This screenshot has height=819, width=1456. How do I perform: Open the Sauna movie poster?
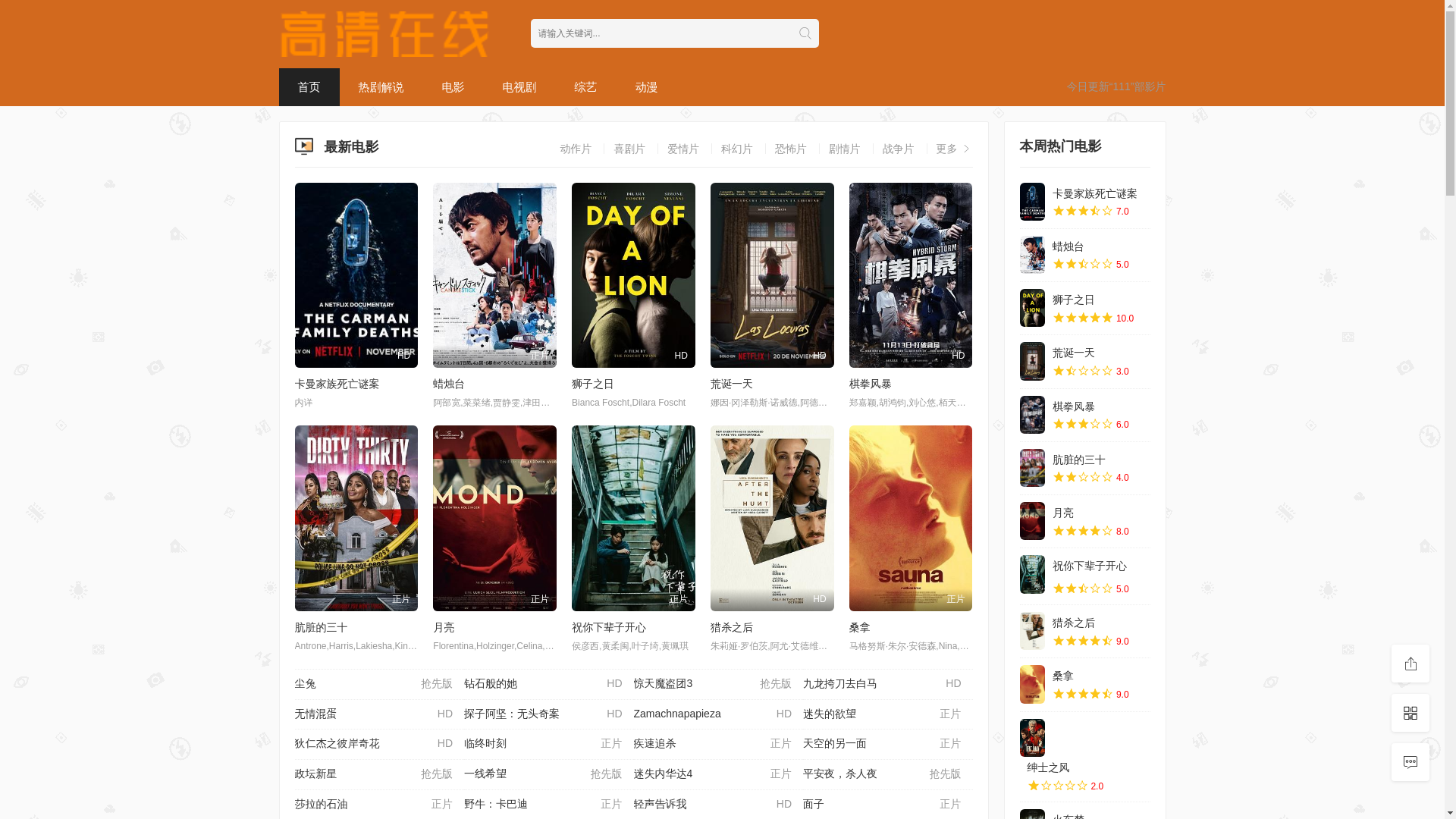[x=911, y=518]
